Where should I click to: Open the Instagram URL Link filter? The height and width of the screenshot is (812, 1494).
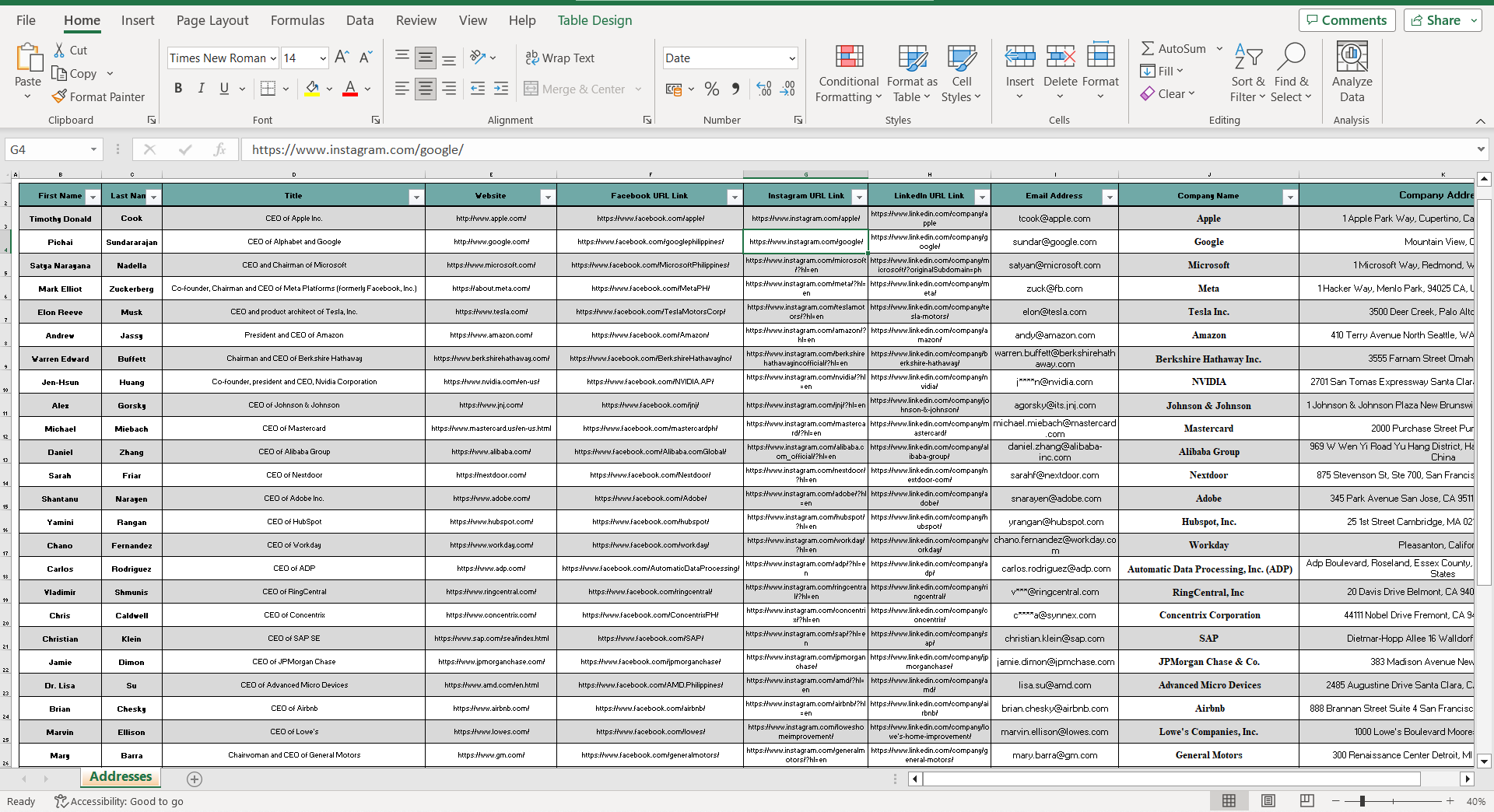coord(859,197)
